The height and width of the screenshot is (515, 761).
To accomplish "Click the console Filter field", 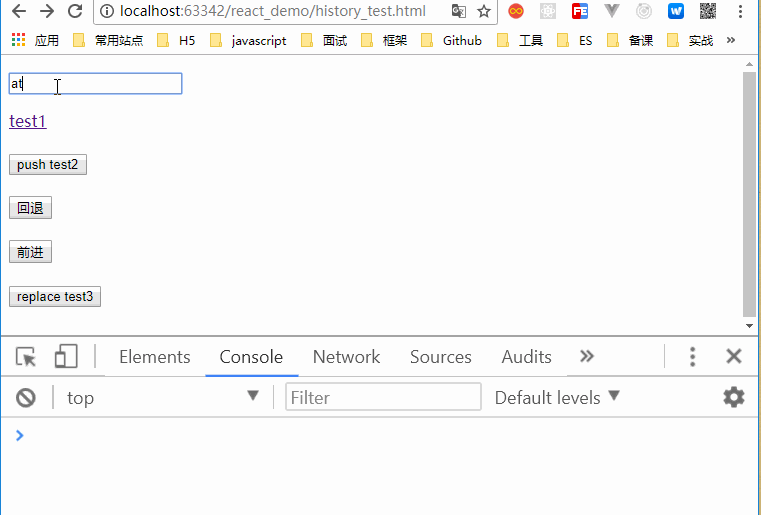I will point(383,398).
